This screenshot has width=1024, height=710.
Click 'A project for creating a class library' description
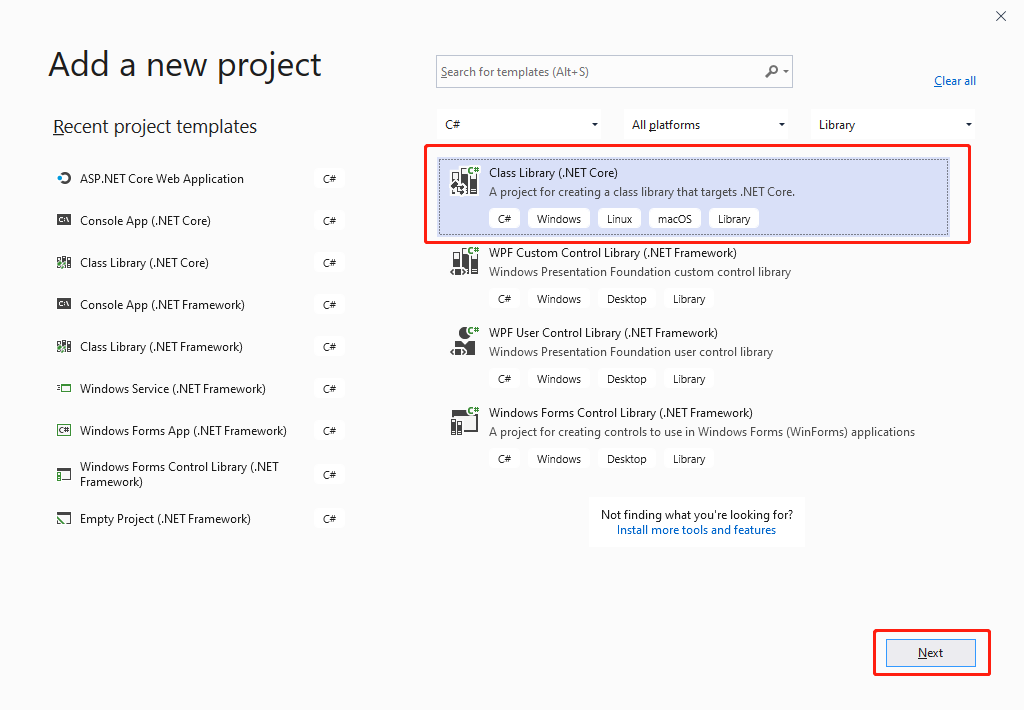pos(642,192)
